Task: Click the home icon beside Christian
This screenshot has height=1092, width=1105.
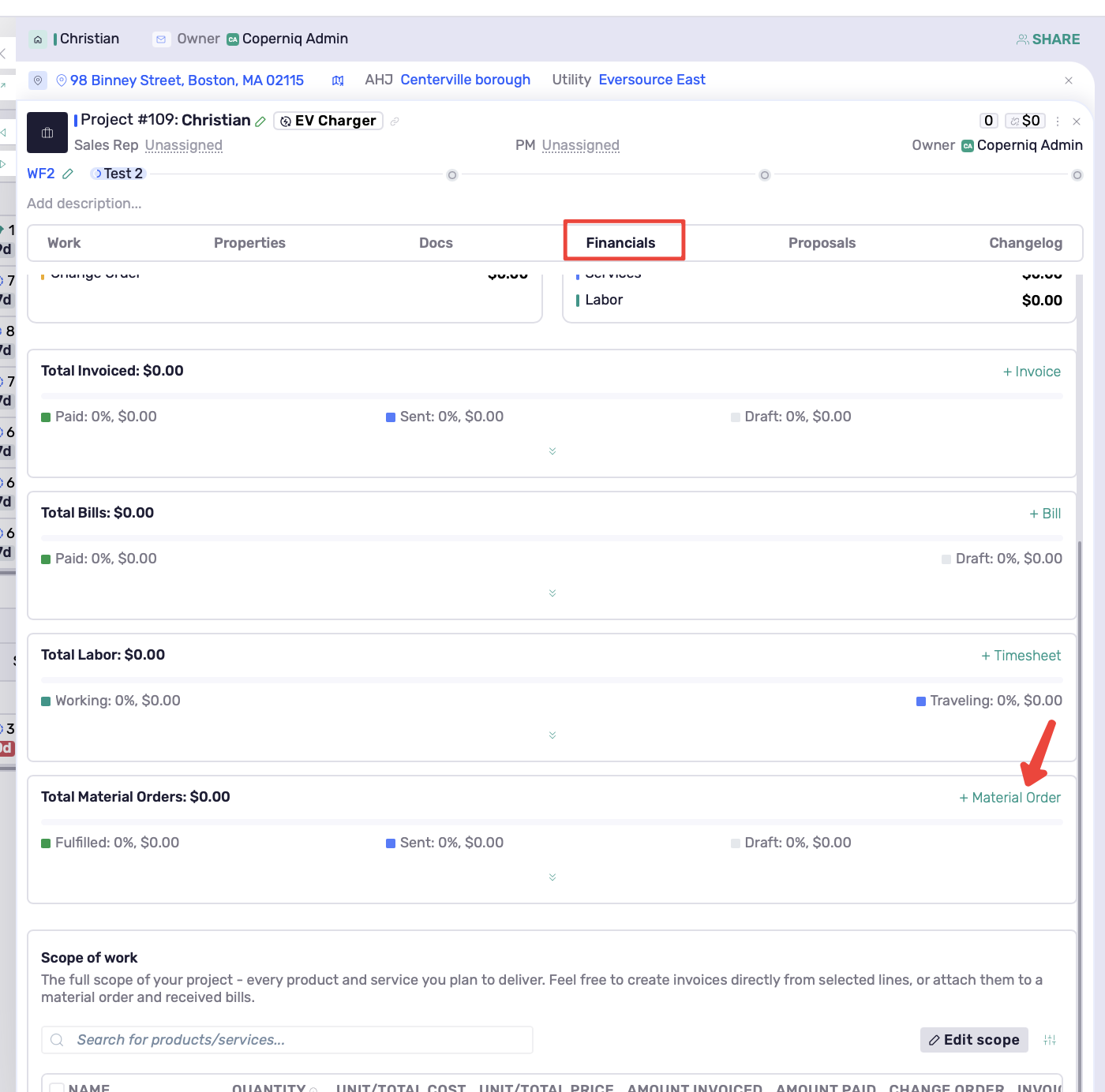Action: pyautogui.click(x=38, y=39)
